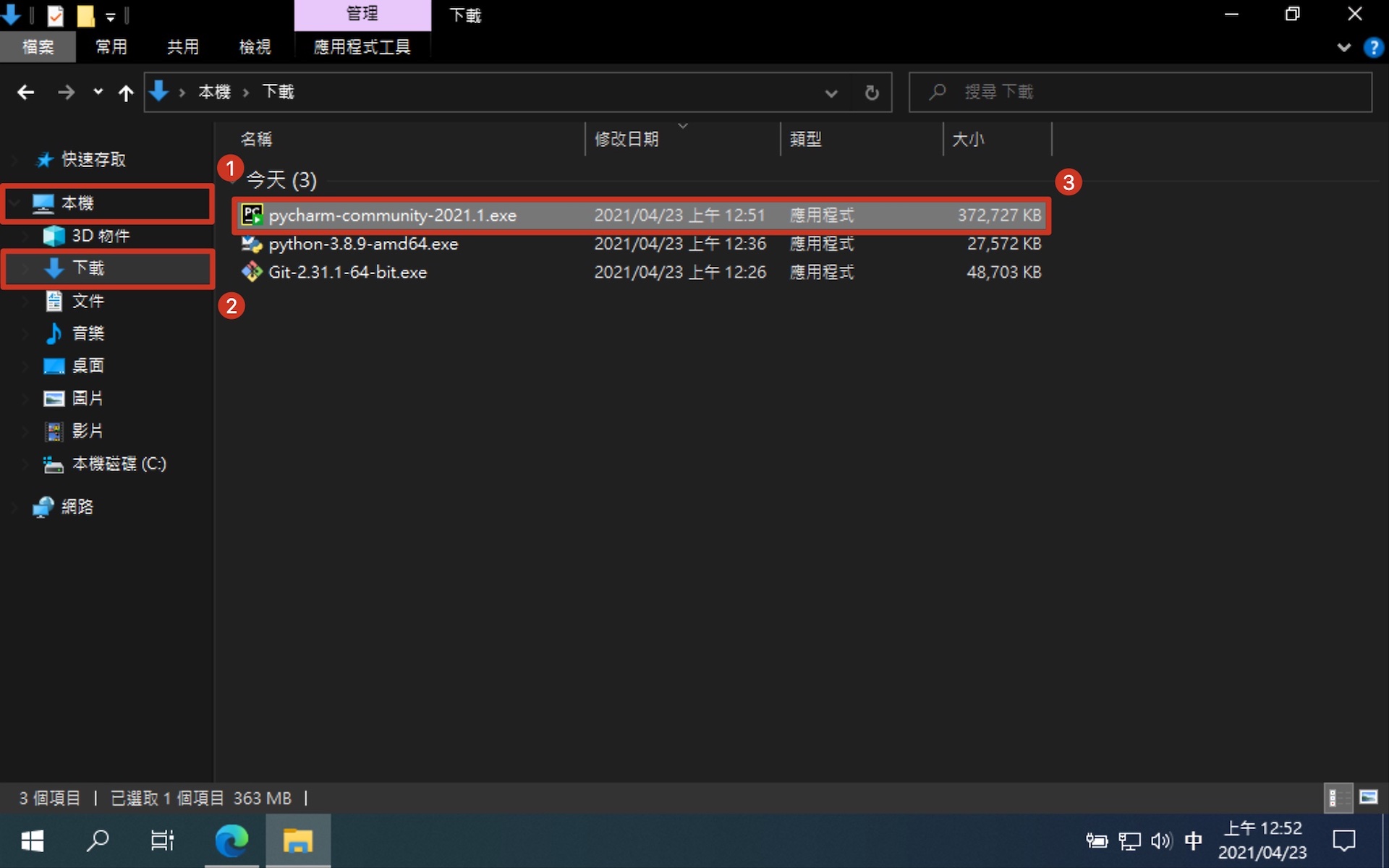Sort by the 名稱 column header

coord(256,139)
